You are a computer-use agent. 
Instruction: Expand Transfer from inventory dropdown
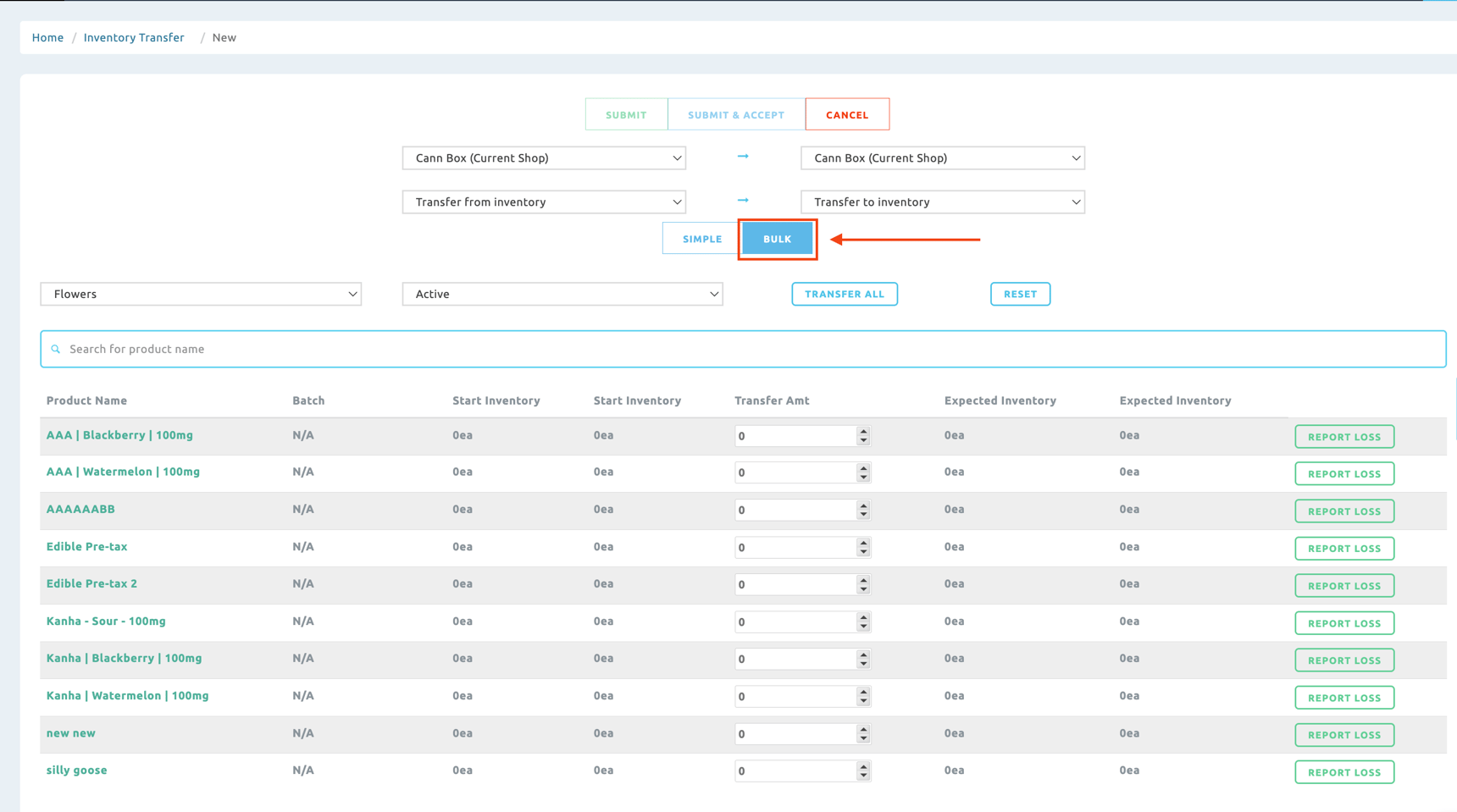(544, 202)
